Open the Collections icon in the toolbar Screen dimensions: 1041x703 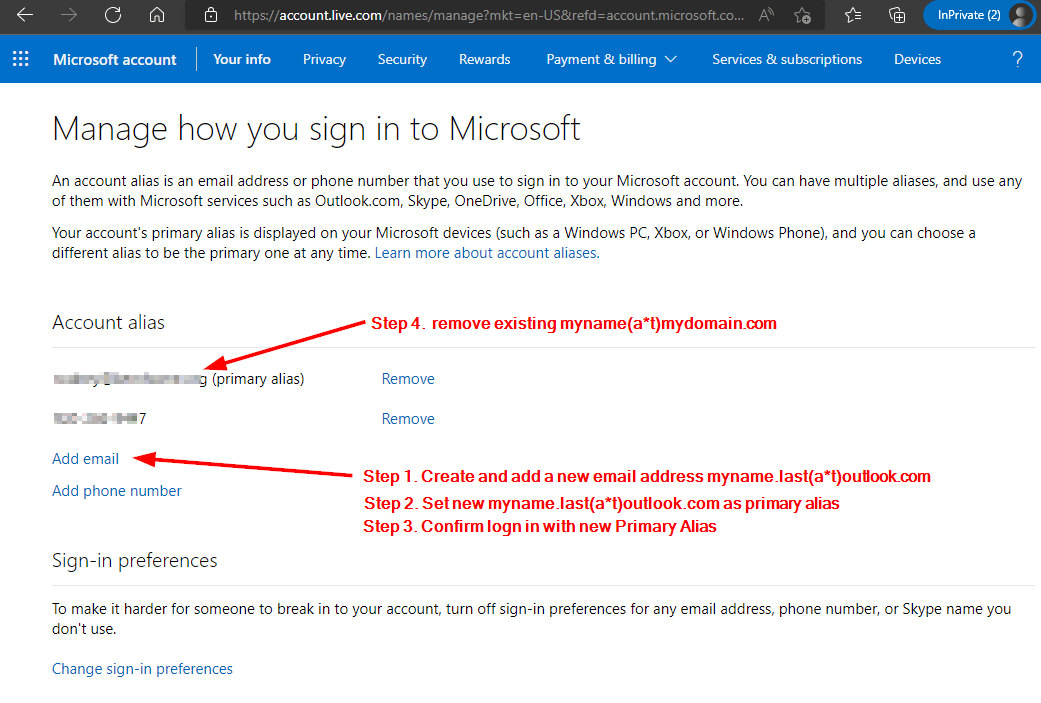896,16
